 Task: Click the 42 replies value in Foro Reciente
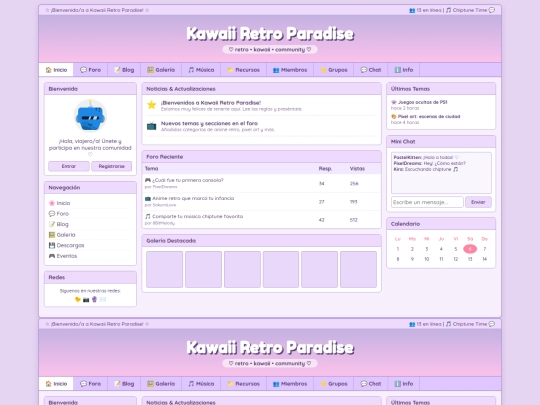322,220
